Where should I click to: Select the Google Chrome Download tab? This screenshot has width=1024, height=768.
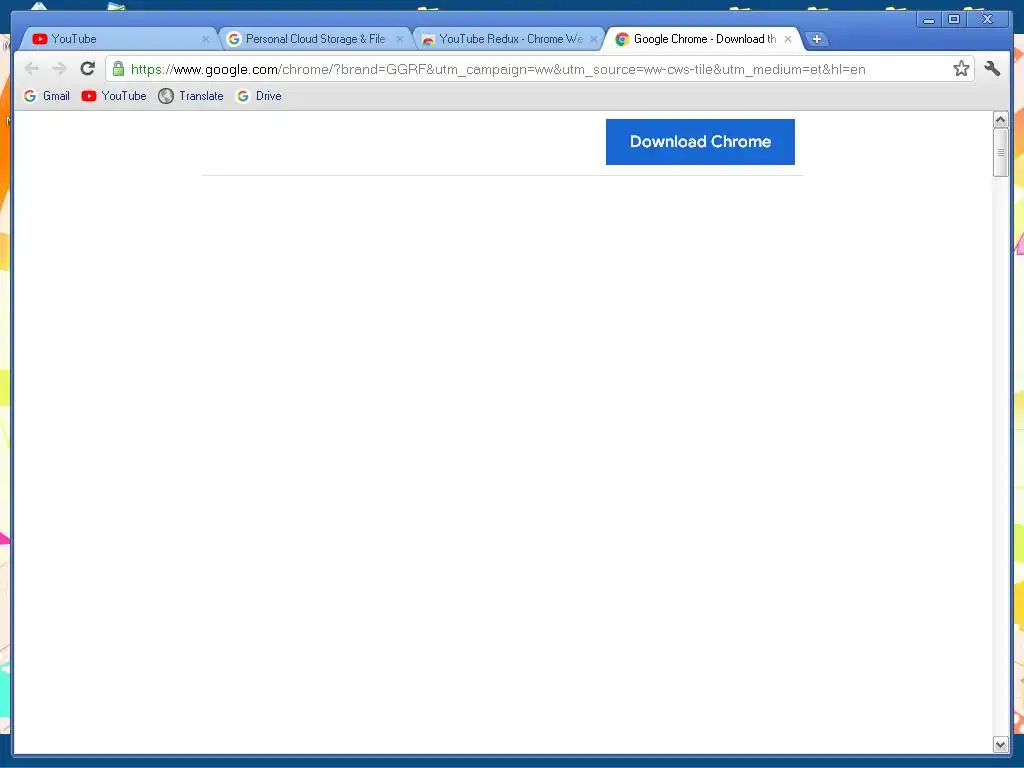click(x=703, y=39)
